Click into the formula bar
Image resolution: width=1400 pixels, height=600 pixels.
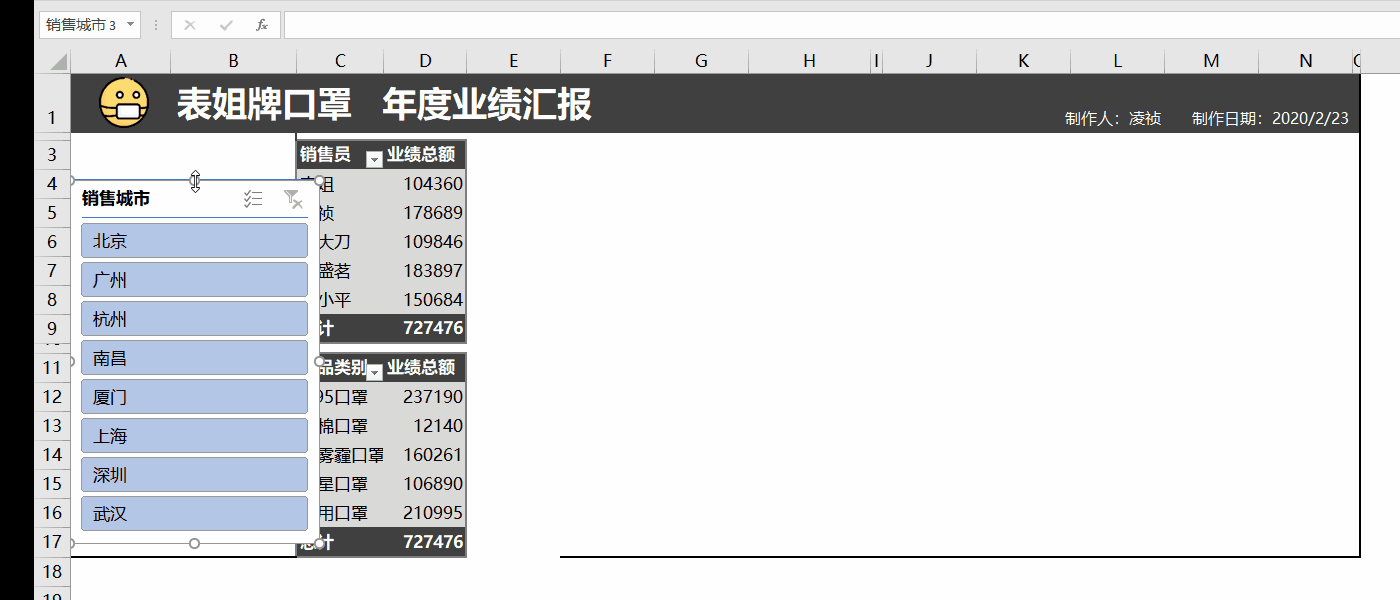point(700,25)
